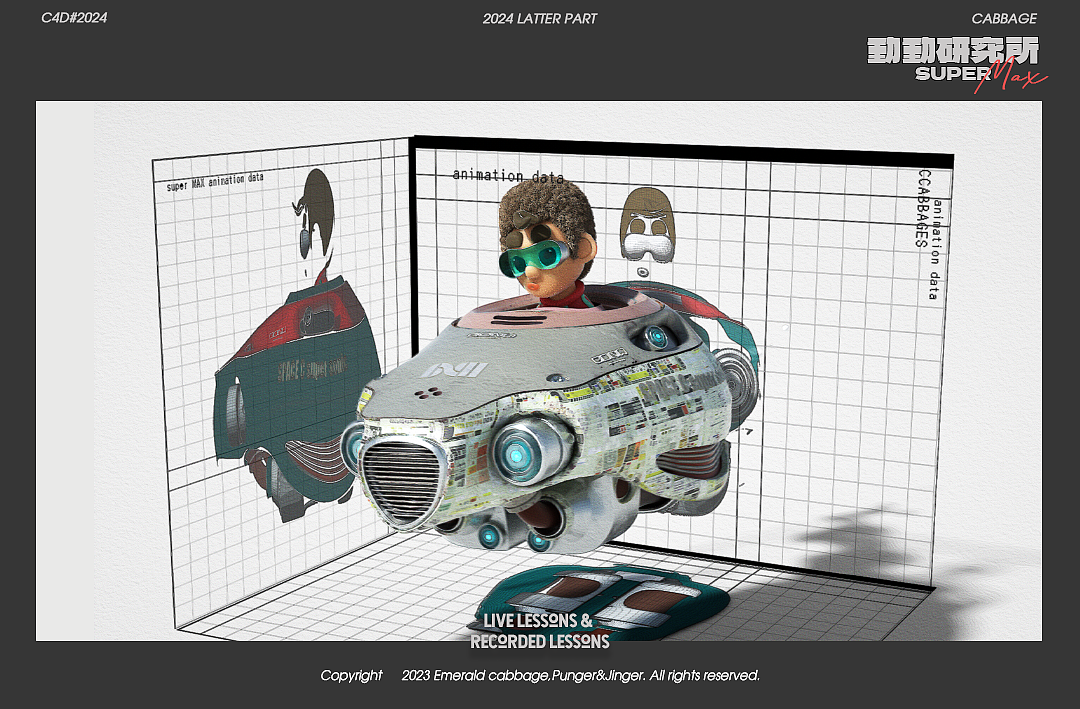
Task: Click the CABBAGE label at top right
Action: (x=1004, y=19)
